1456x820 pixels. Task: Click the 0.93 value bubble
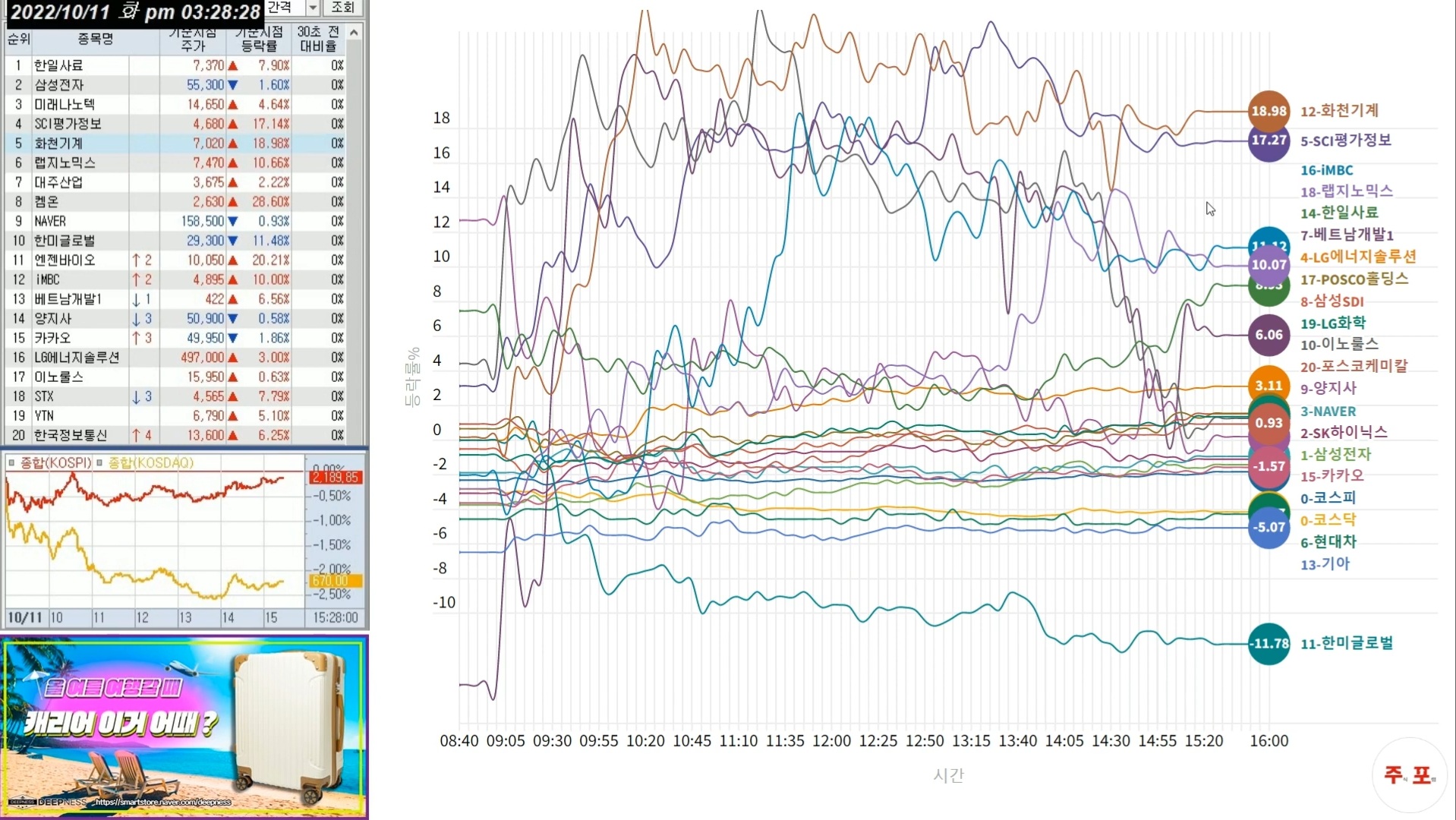(x=1268, y=423)
